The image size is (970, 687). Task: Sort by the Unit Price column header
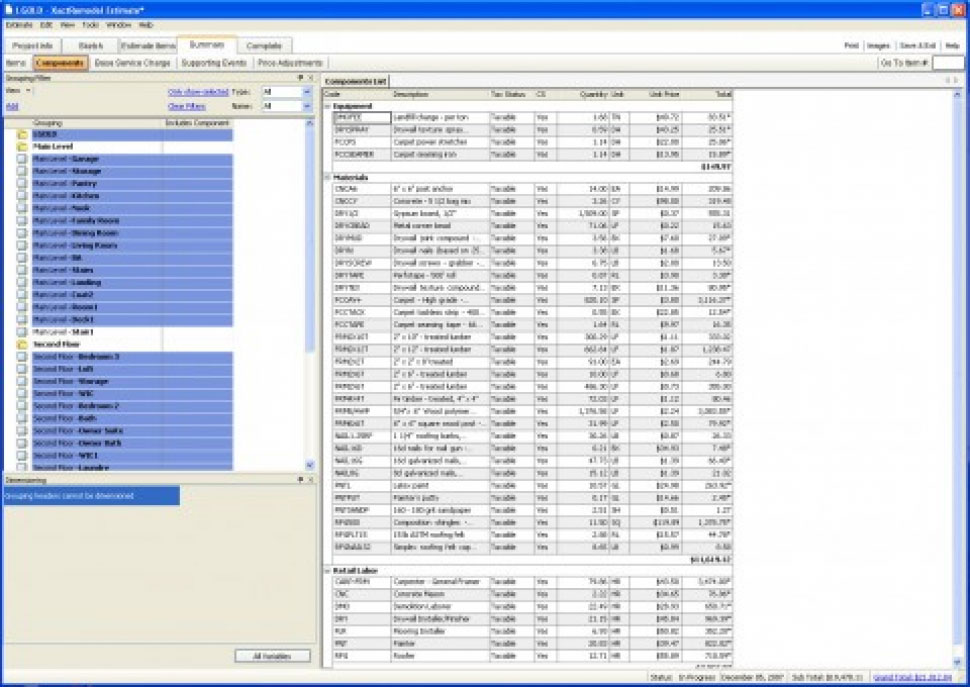coord(655,95)
